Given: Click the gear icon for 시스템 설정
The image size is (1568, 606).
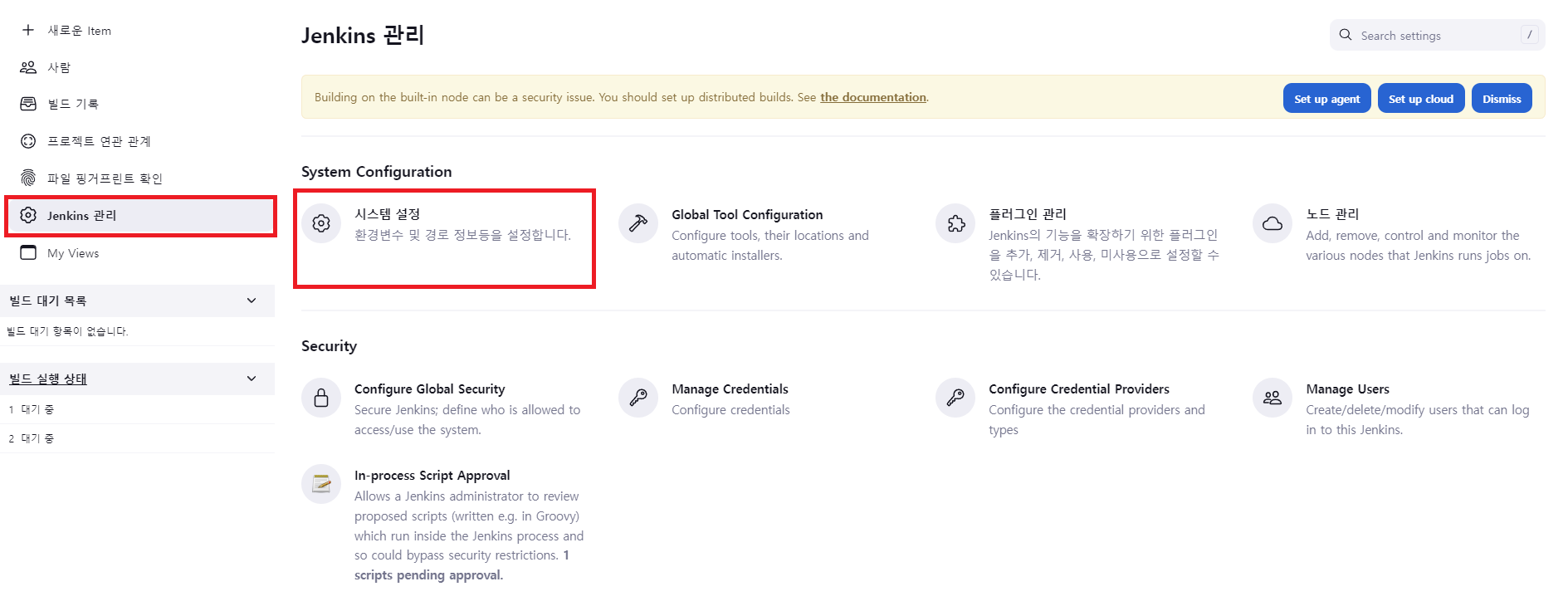Looking at the screenshot, I should pos(321,223).
